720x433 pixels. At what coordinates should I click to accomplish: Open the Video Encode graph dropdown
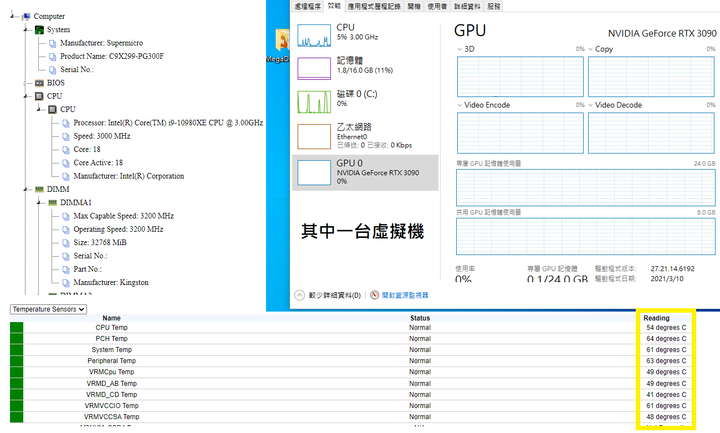click(x=460, y=105)
